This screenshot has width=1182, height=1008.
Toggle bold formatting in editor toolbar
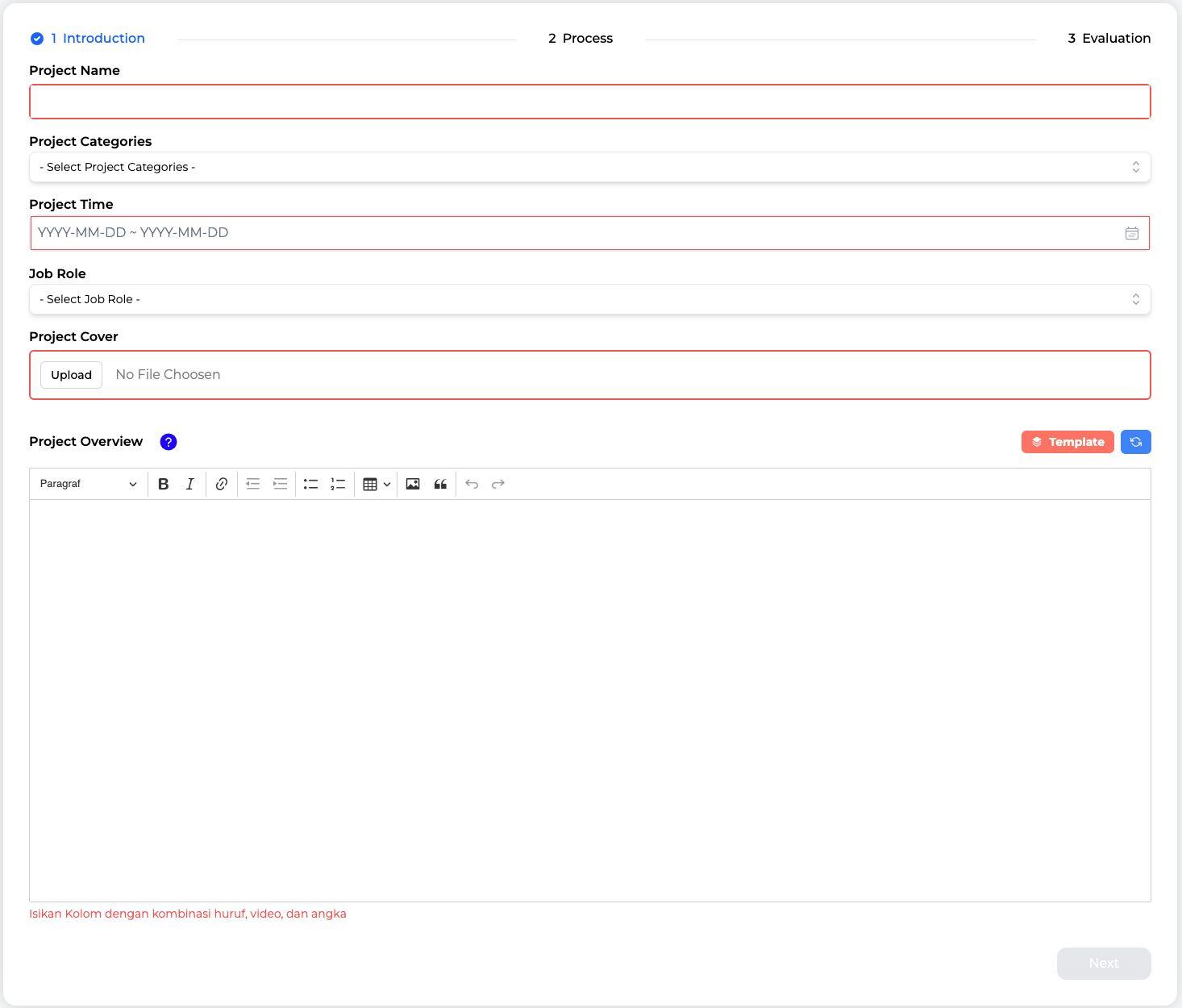[164, 484]
